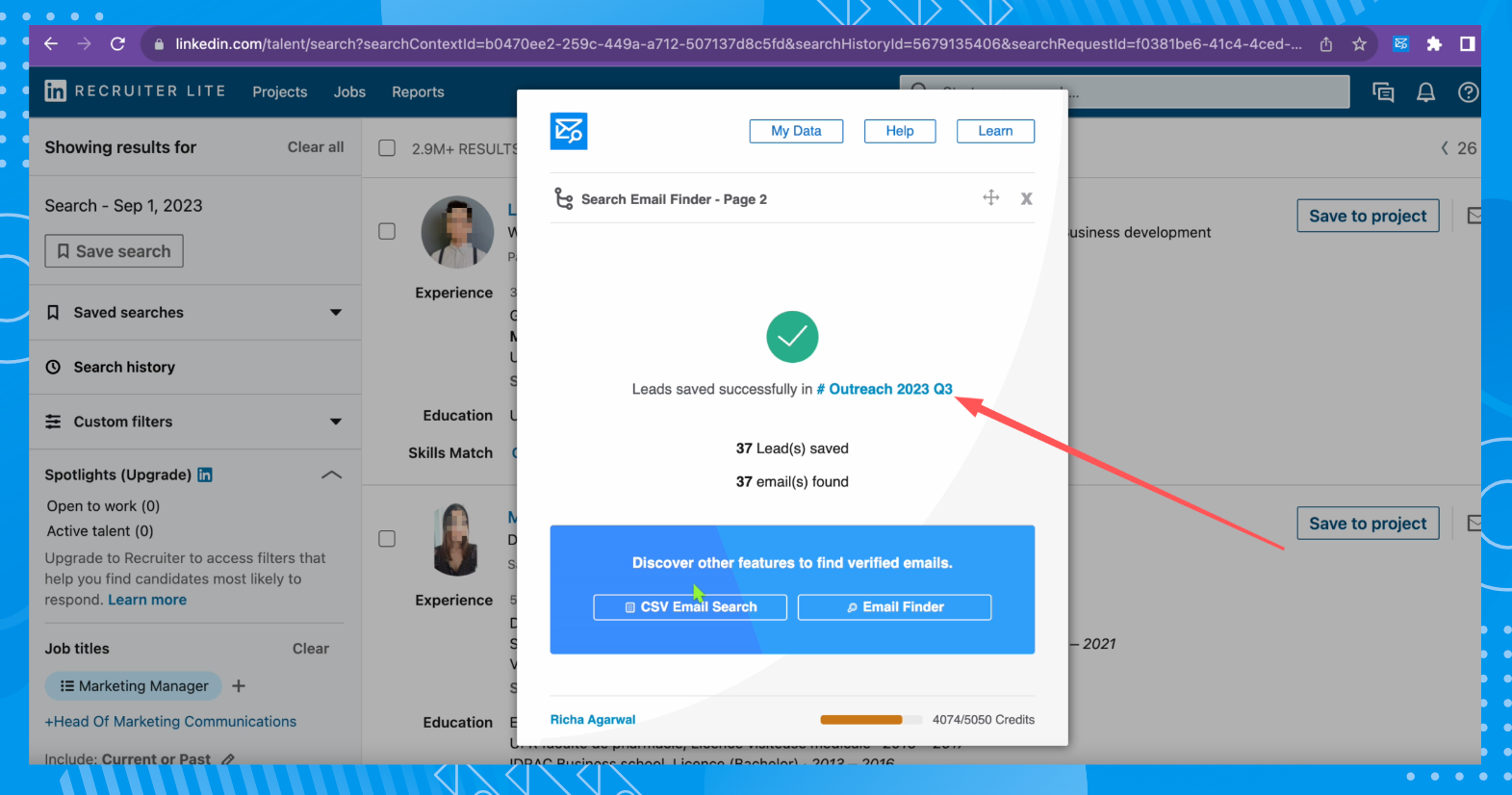Click the My Data button
The image size is (1512, 795).
coord(796,131)
